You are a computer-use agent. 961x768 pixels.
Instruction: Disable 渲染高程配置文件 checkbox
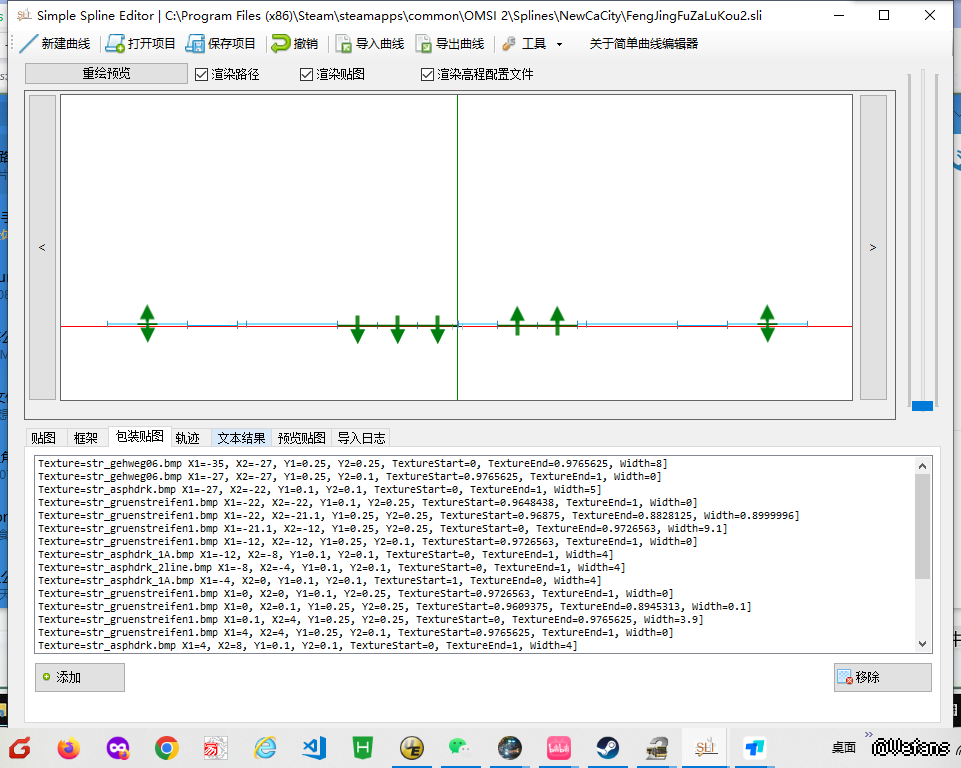[x=428, y=75]
